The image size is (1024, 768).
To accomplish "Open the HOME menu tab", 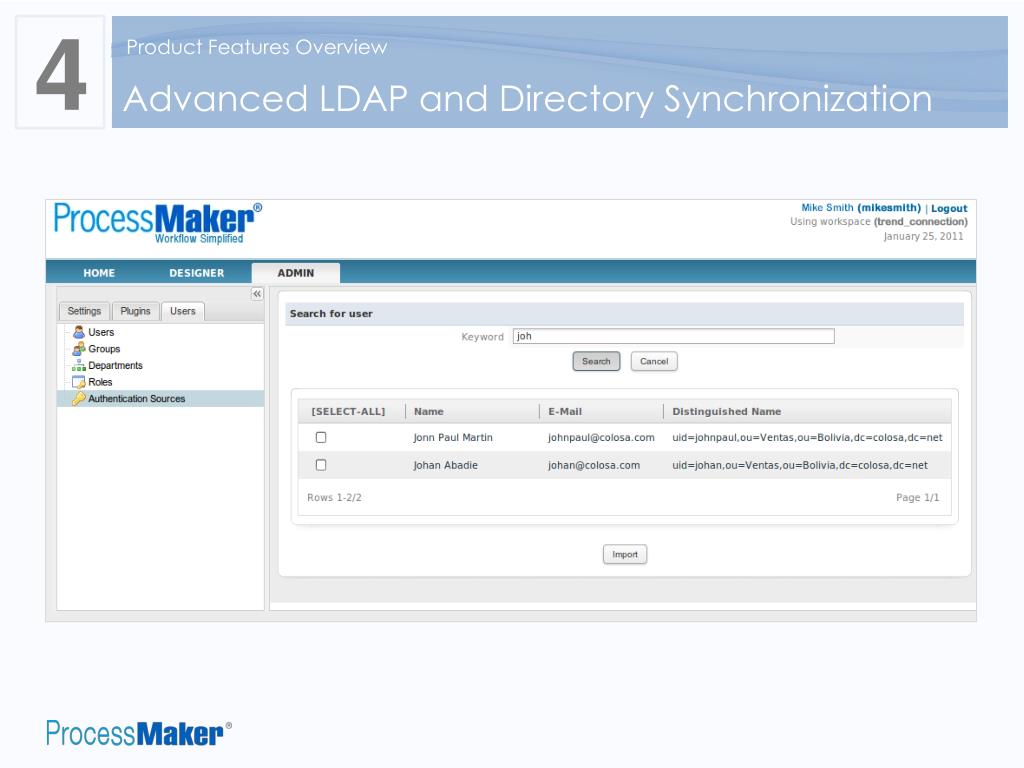I will pos(99,273).
